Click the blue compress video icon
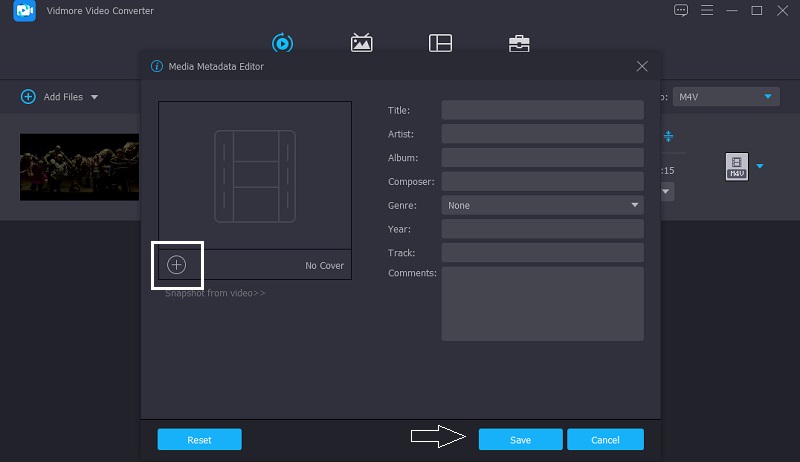The width and height of the screenshot is (800, 462). click(x=669, y=136)
